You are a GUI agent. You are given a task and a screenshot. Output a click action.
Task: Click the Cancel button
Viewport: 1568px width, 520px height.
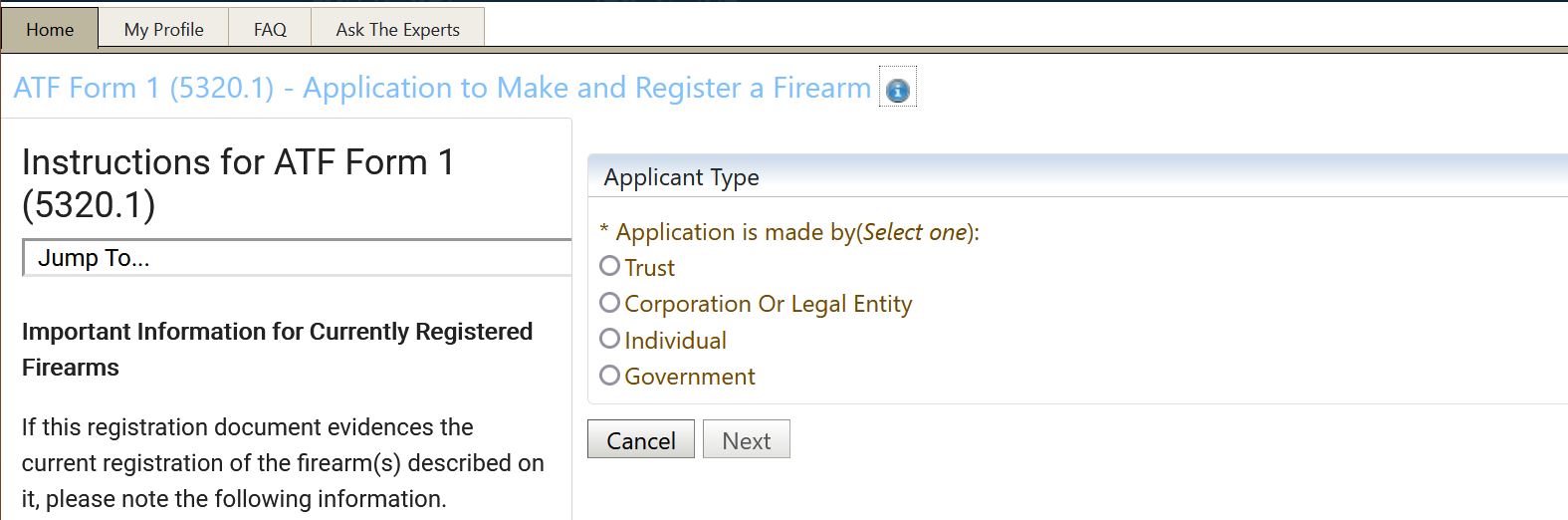pos(641,439)
